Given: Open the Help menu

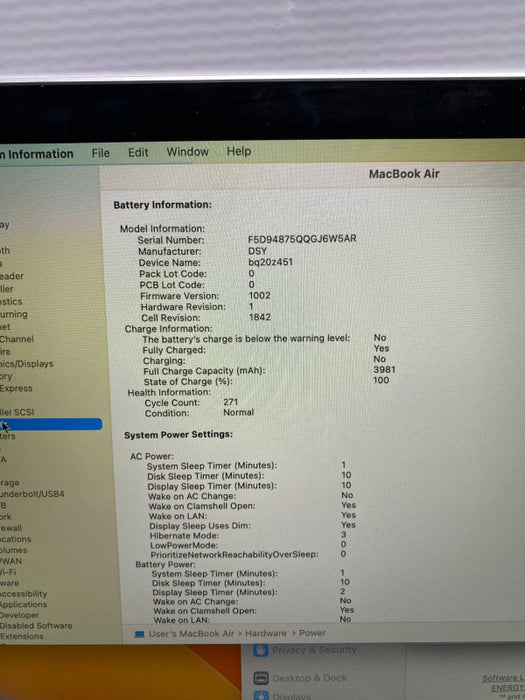Looking at the screenshot, I should coord(239,151).
